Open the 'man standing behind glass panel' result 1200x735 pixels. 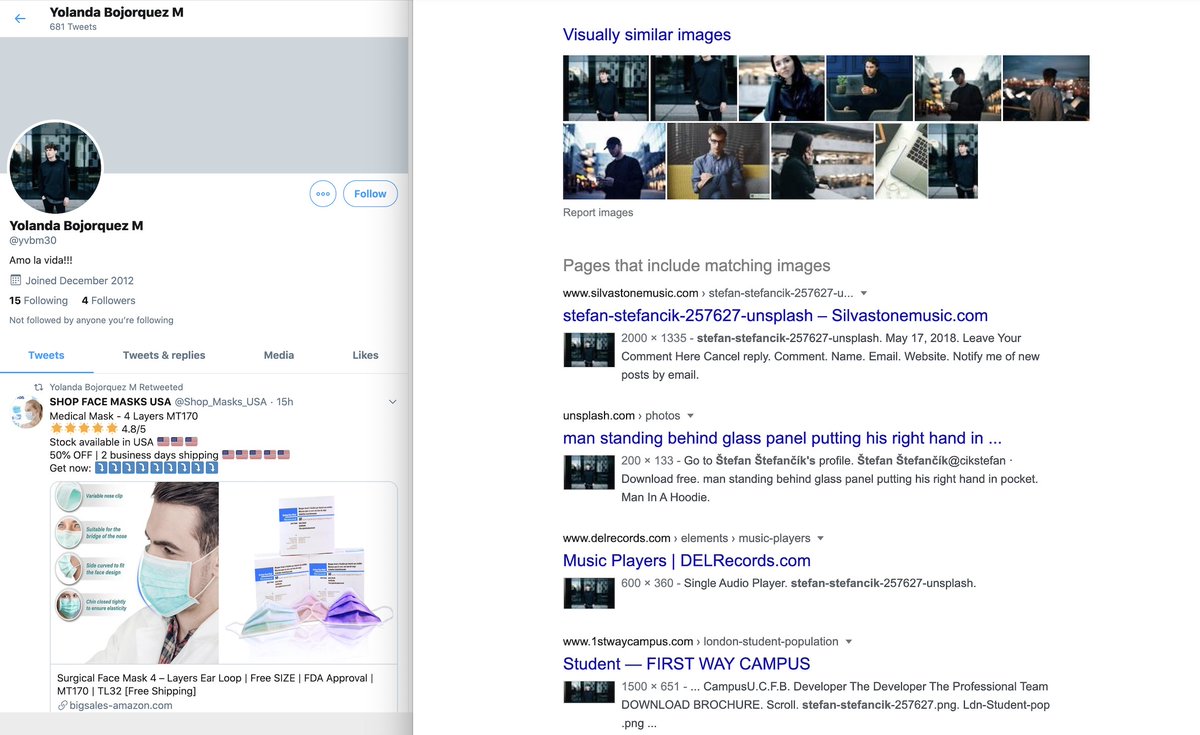click(782, 438)
